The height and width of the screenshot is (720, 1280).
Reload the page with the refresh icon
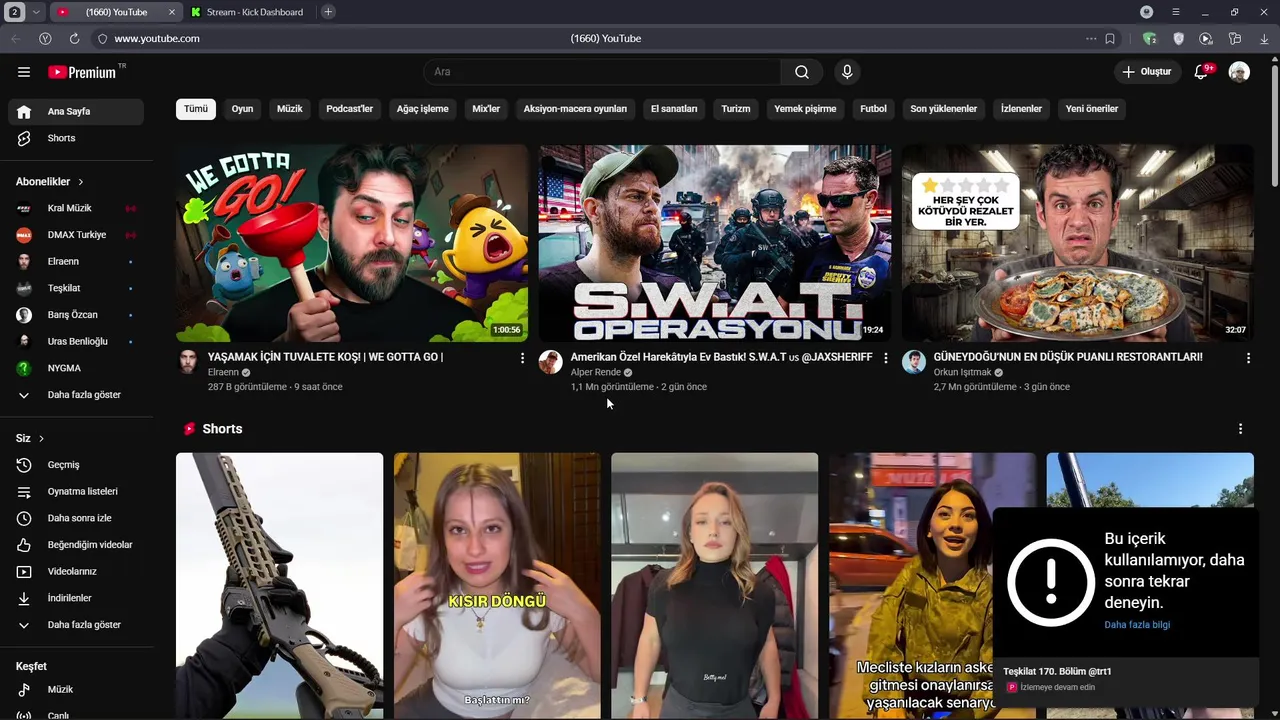[74, 39]
